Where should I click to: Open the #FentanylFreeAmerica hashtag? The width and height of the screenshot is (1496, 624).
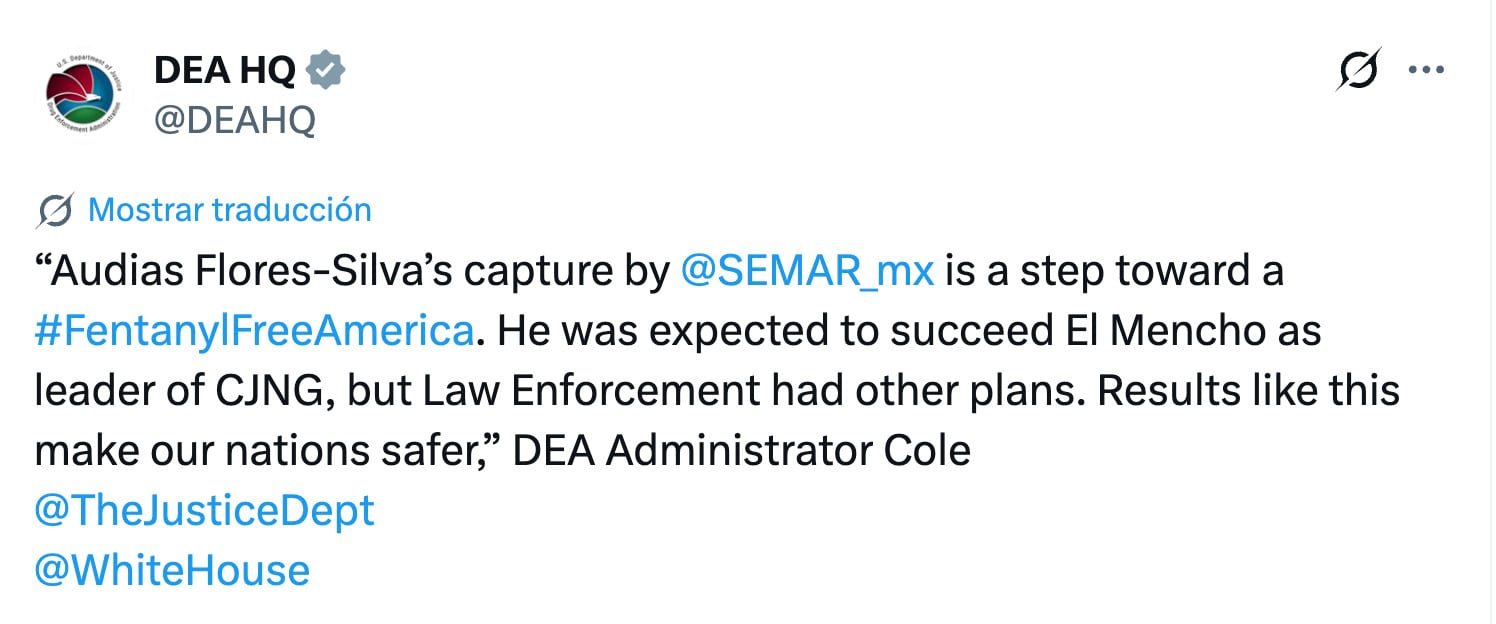click(253, 331)
